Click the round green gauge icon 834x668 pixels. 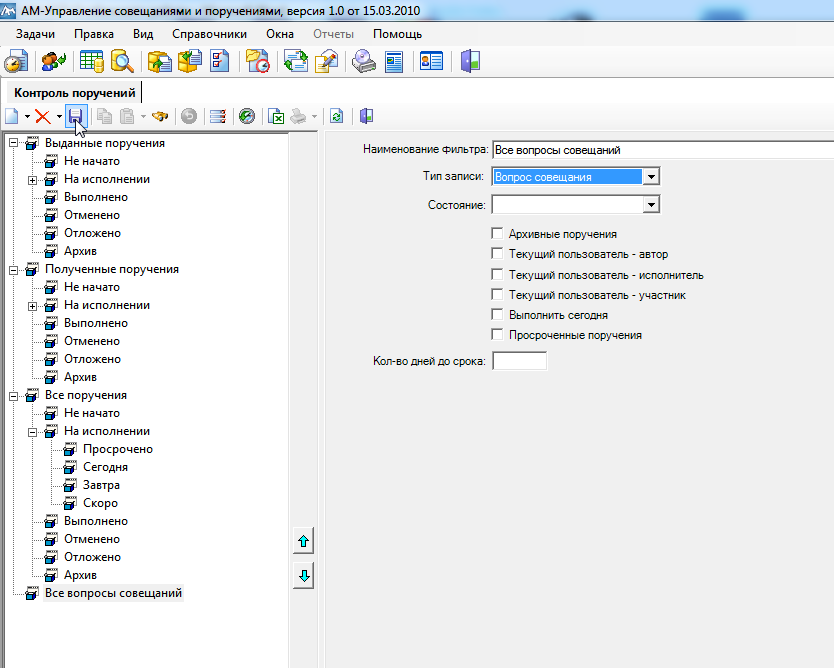click(247, 116)
